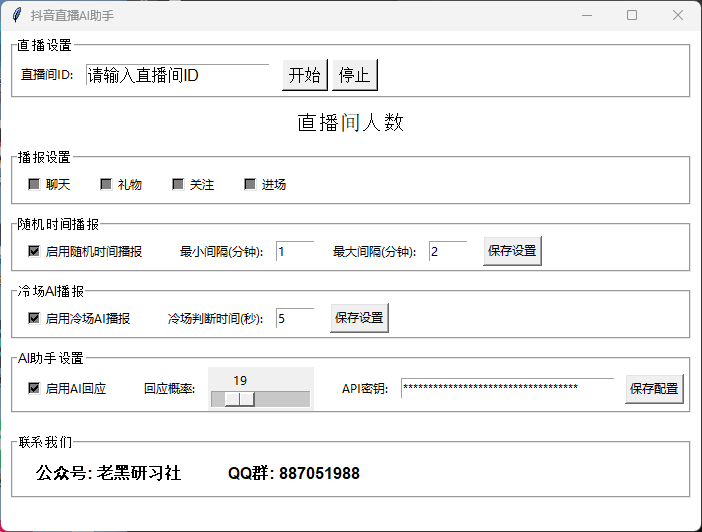Maximize the 抖音直播AI助手 window
The height and width of the screenshot is (532, 702).
(632, 15)
